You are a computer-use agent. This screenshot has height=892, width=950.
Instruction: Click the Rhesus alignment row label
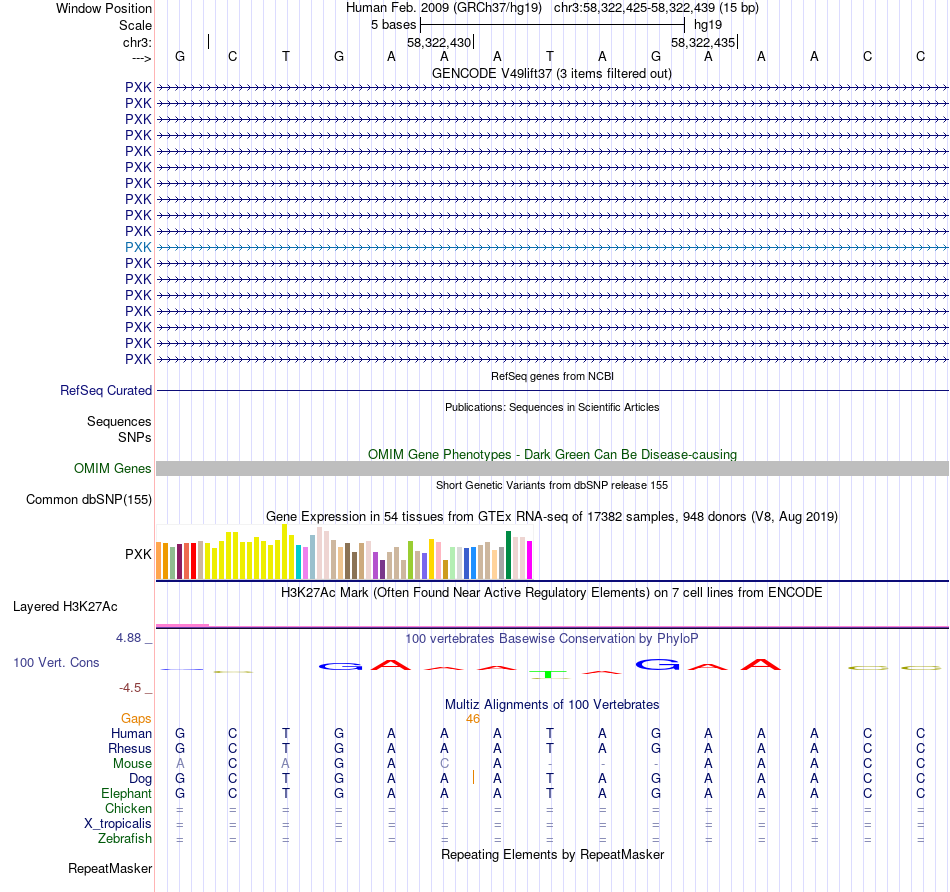[130, 749]
